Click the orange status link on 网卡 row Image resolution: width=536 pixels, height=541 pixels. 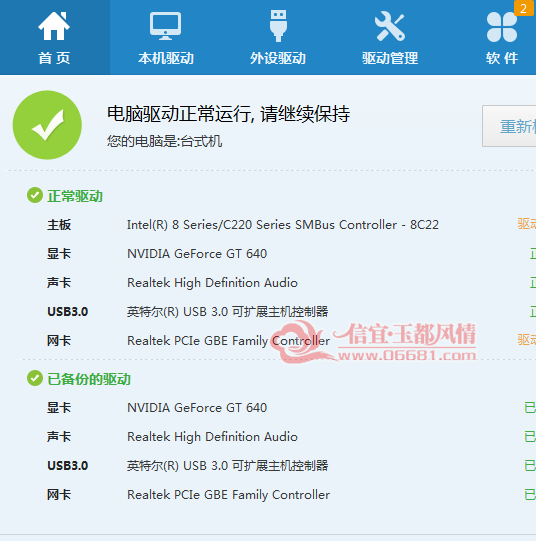pos(527,340)
